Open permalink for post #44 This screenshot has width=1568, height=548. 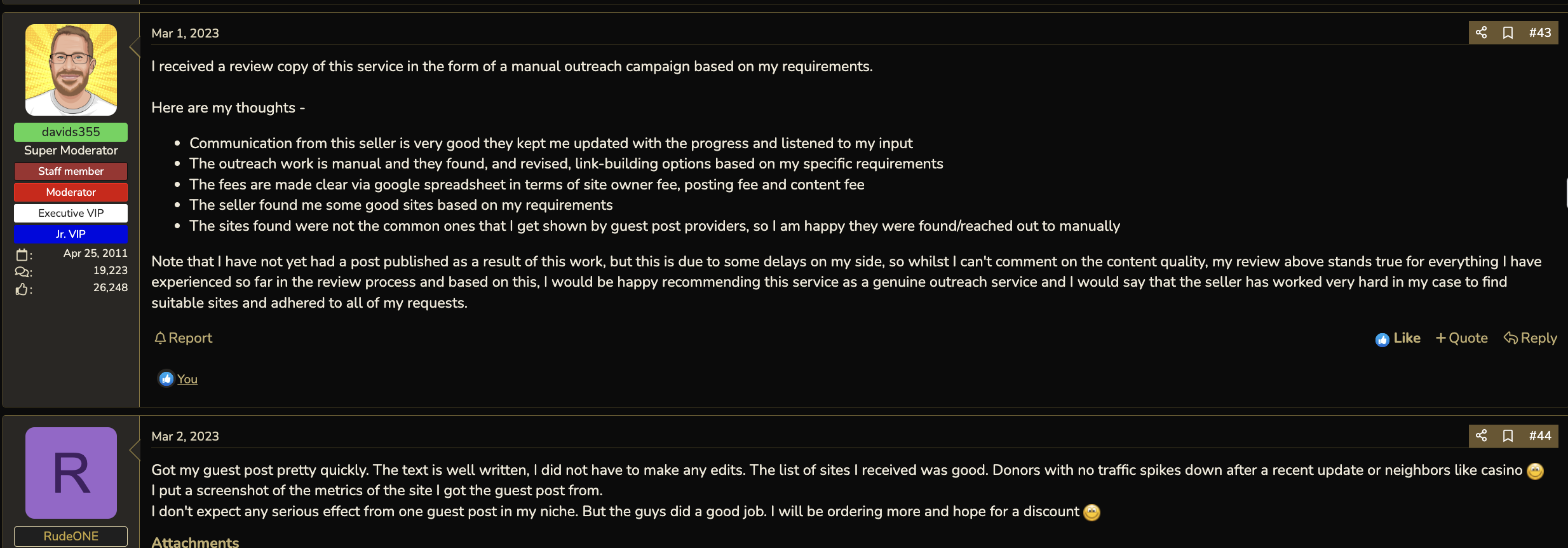(x=1539, y=435)
